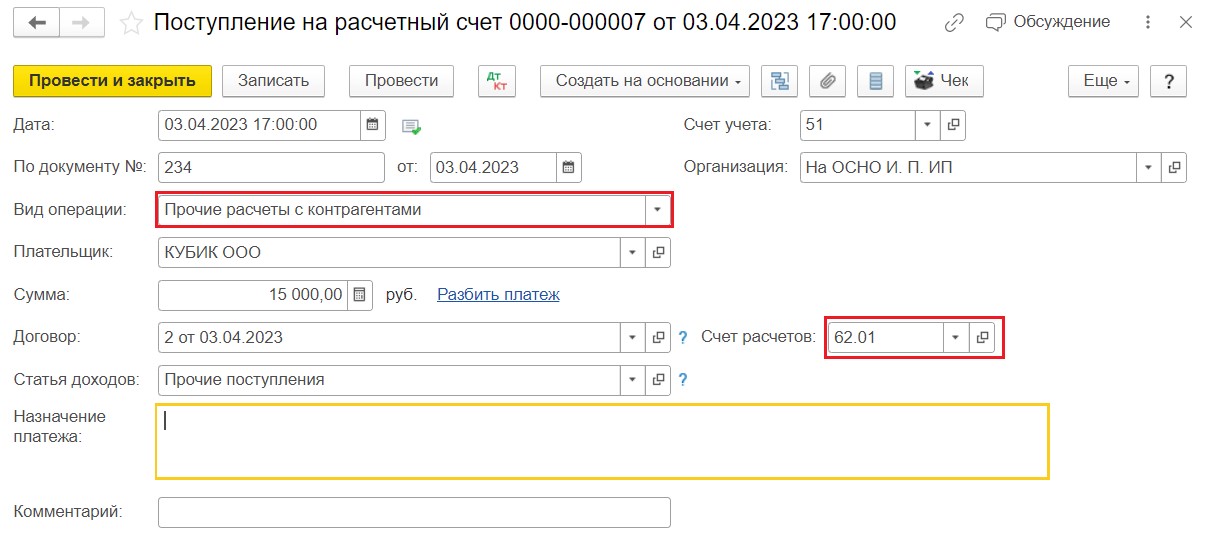Expand the Счет расчетов dropdown

point(955,338)
